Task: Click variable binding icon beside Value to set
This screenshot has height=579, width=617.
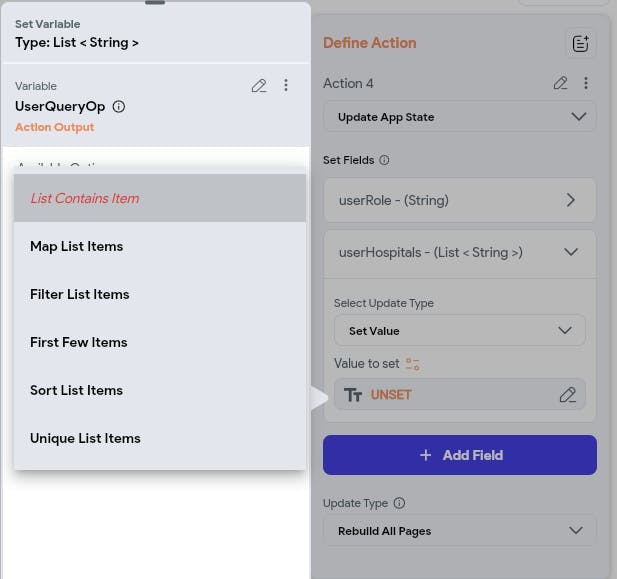Action: pos(412,364)
